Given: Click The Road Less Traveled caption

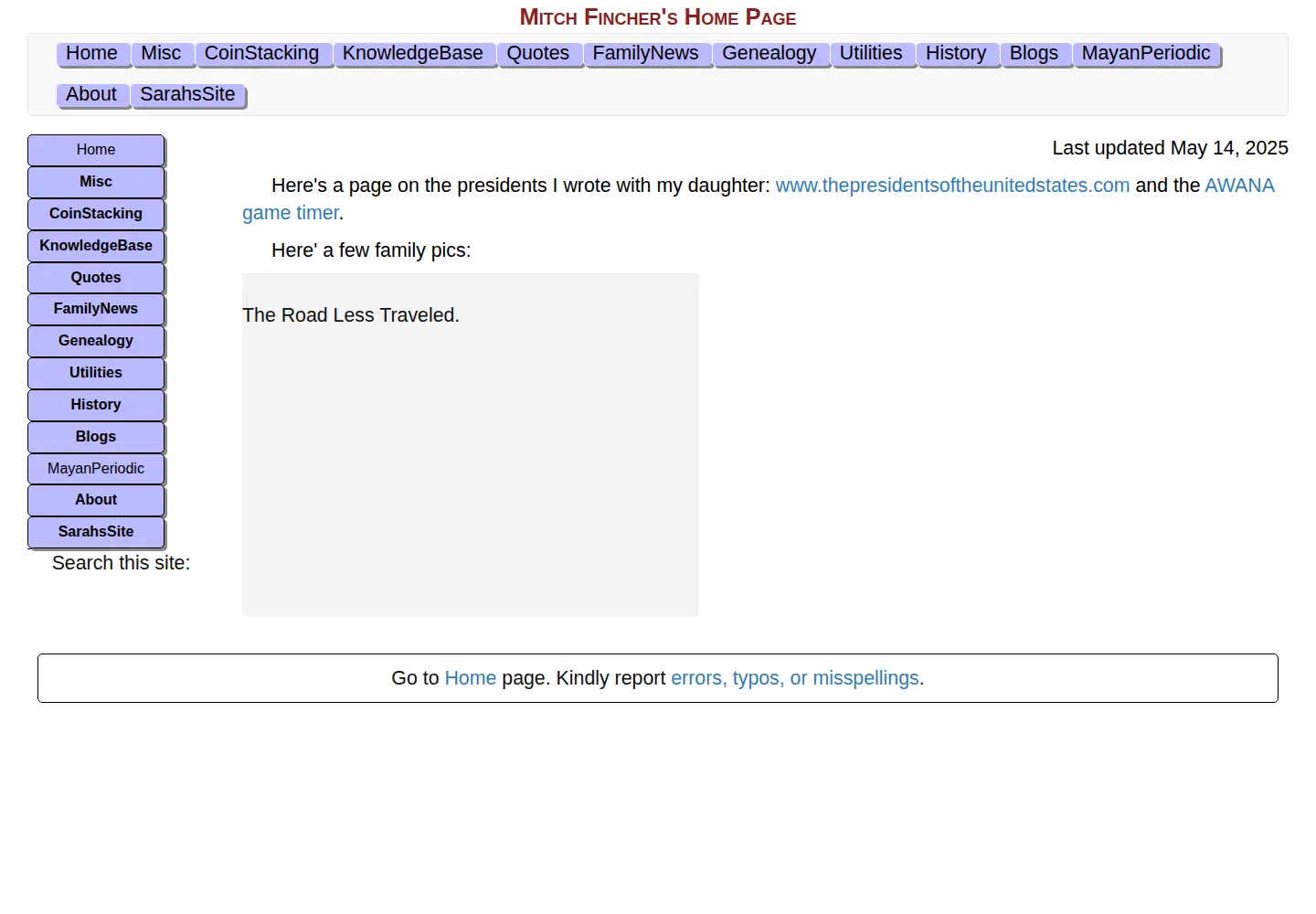Looking at the screenshot, I should pos(351,315).
